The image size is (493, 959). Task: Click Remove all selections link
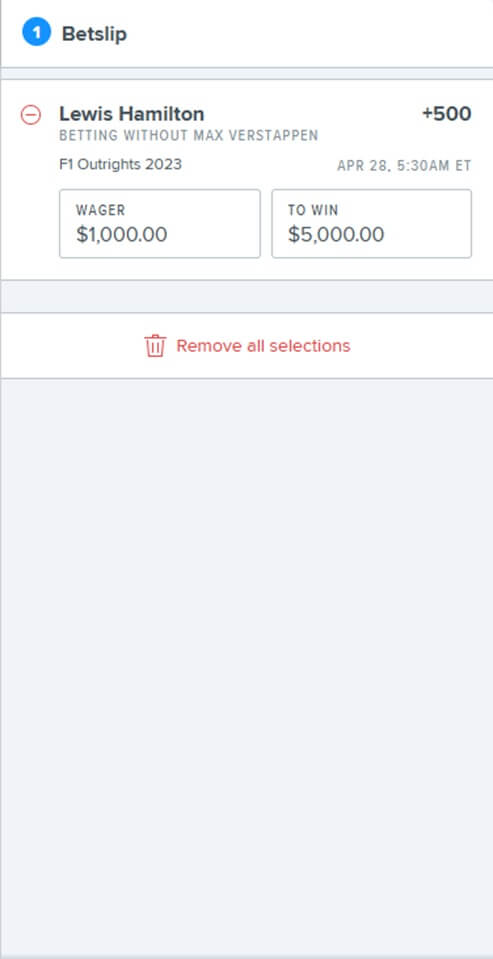(x=264, y=346)
